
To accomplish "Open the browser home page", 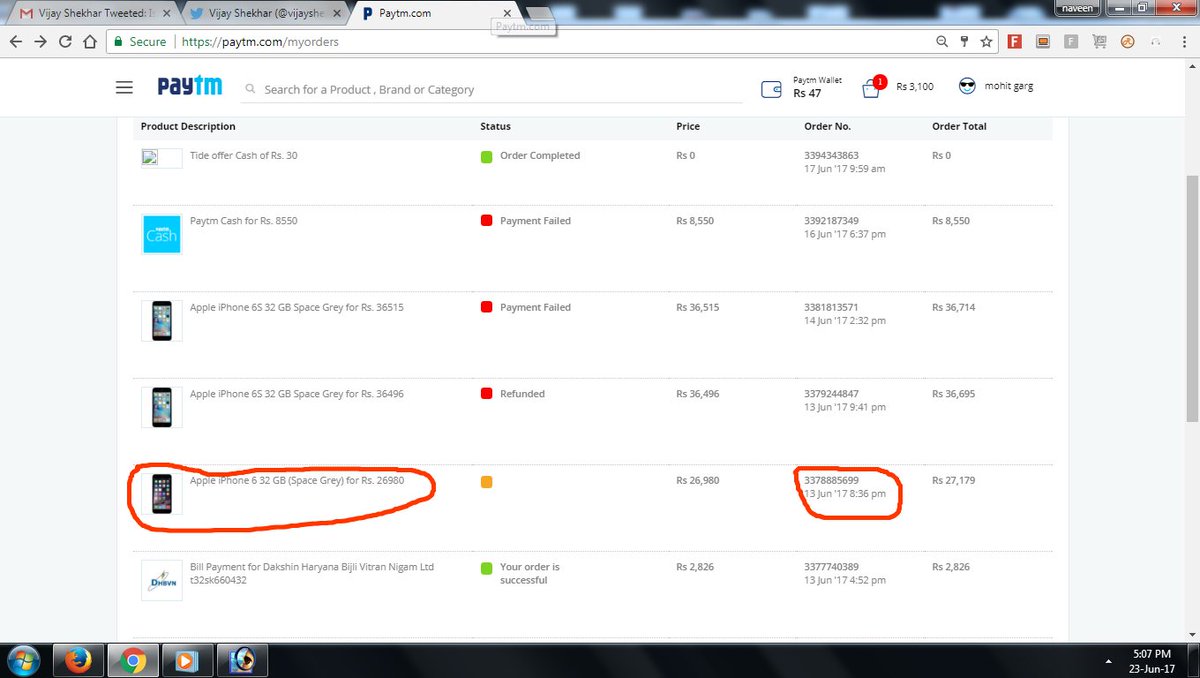I will (x=90, y=42).
